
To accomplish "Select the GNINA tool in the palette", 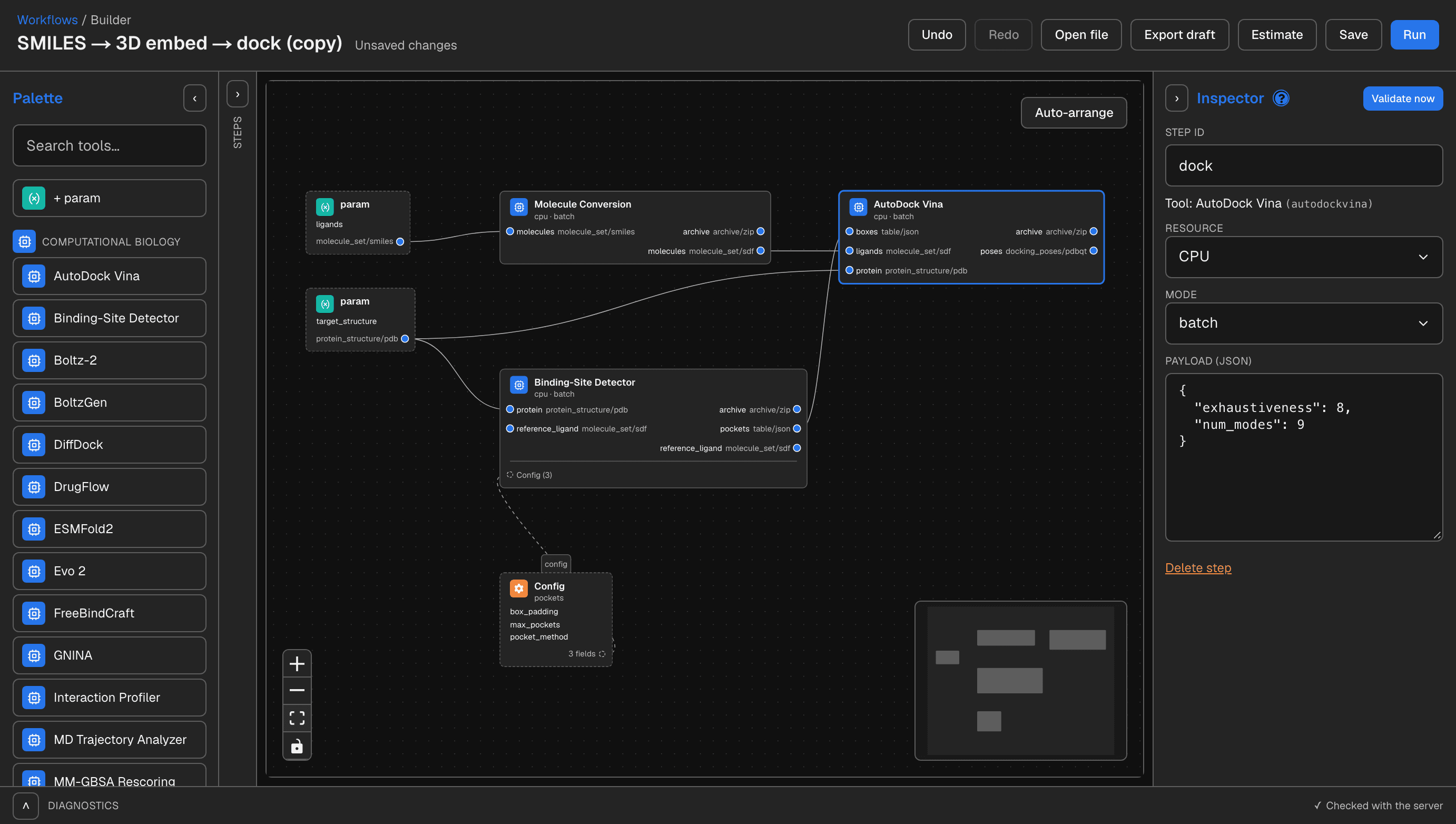I will [x=110, y=655].
